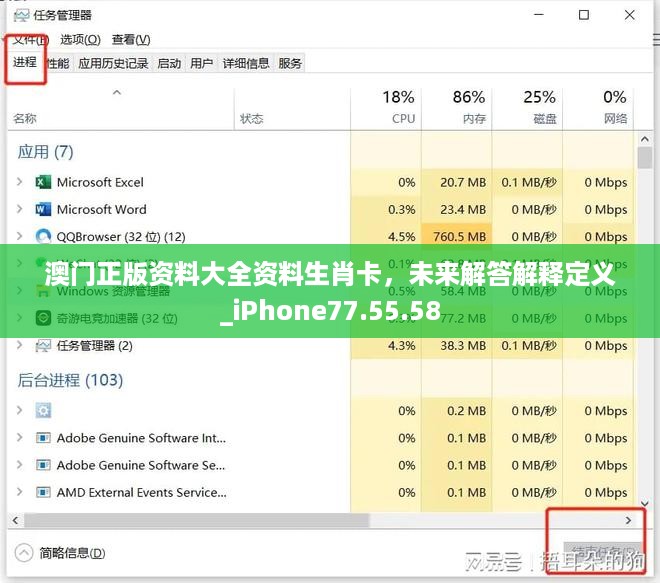660x583 pixels.
Task: Click the 23.4 MB memory value
Action: pos(463,209)
